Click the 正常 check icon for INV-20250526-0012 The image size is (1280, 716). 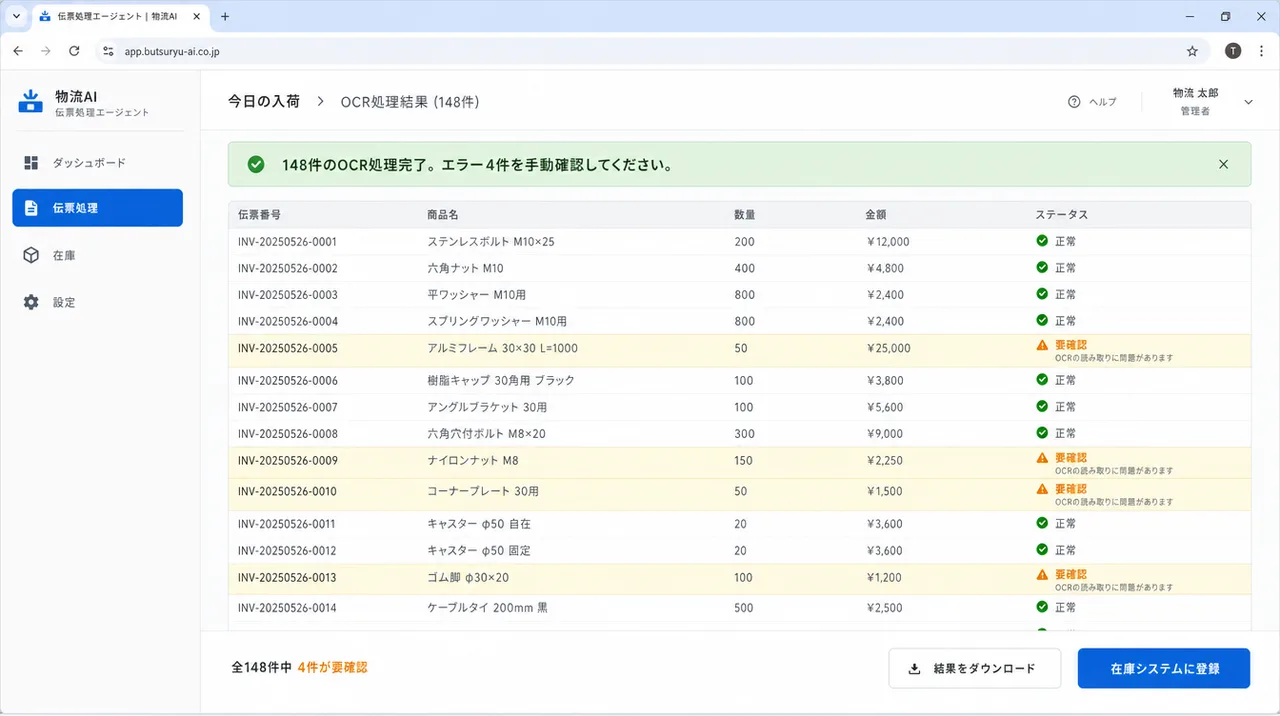click(1042, 549)
